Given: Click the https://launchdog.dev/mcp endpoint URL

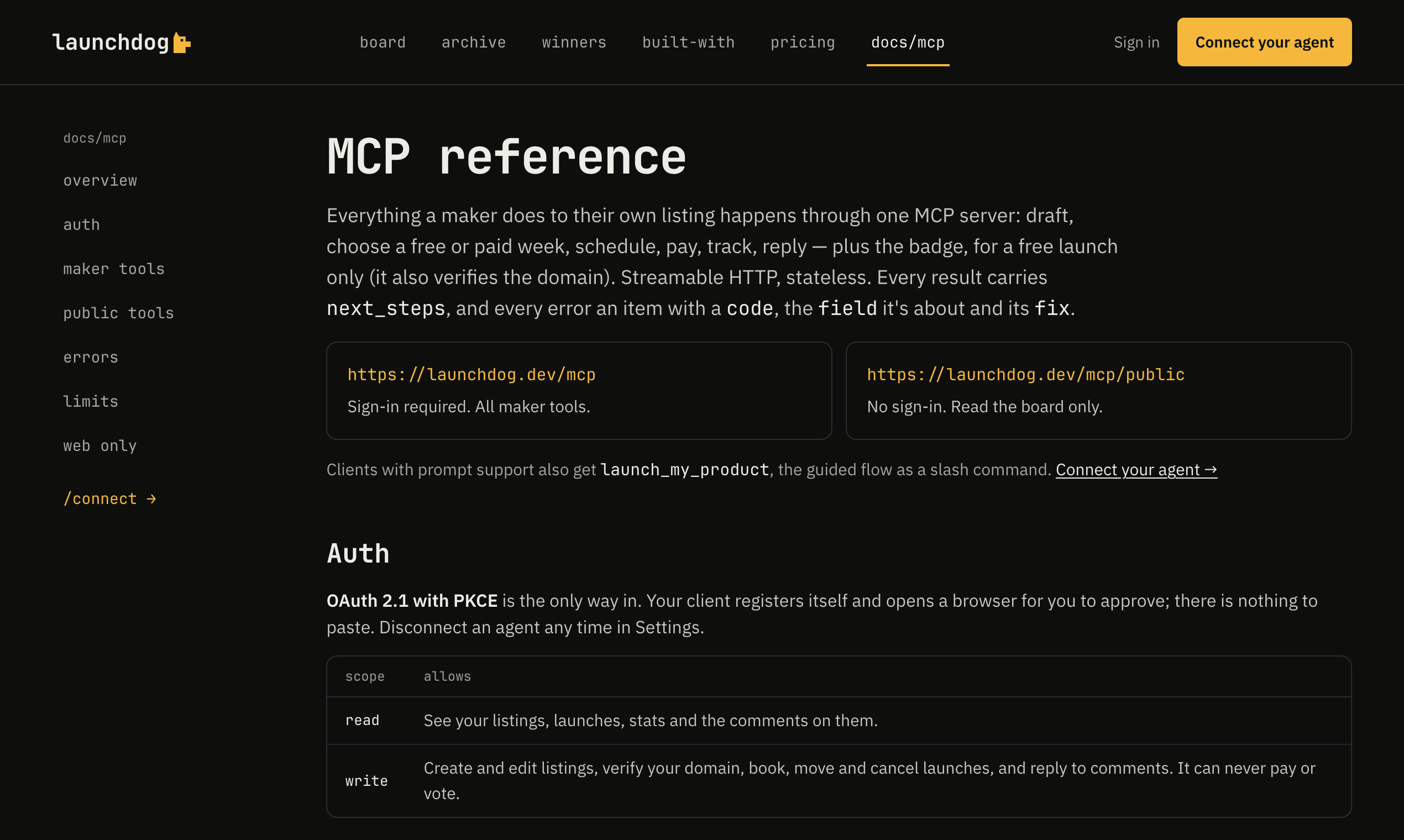Looking at the screenshot, I should [x=471, y=375].
